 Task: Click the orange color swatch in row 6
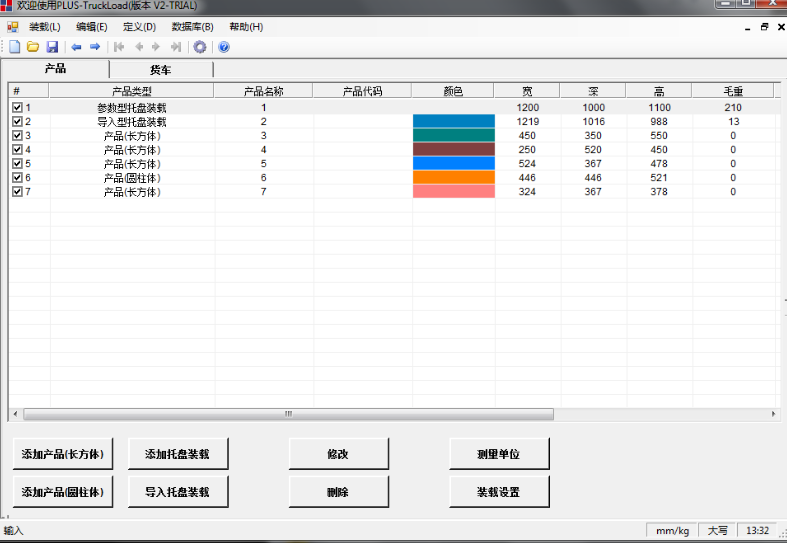coord(453,178)
